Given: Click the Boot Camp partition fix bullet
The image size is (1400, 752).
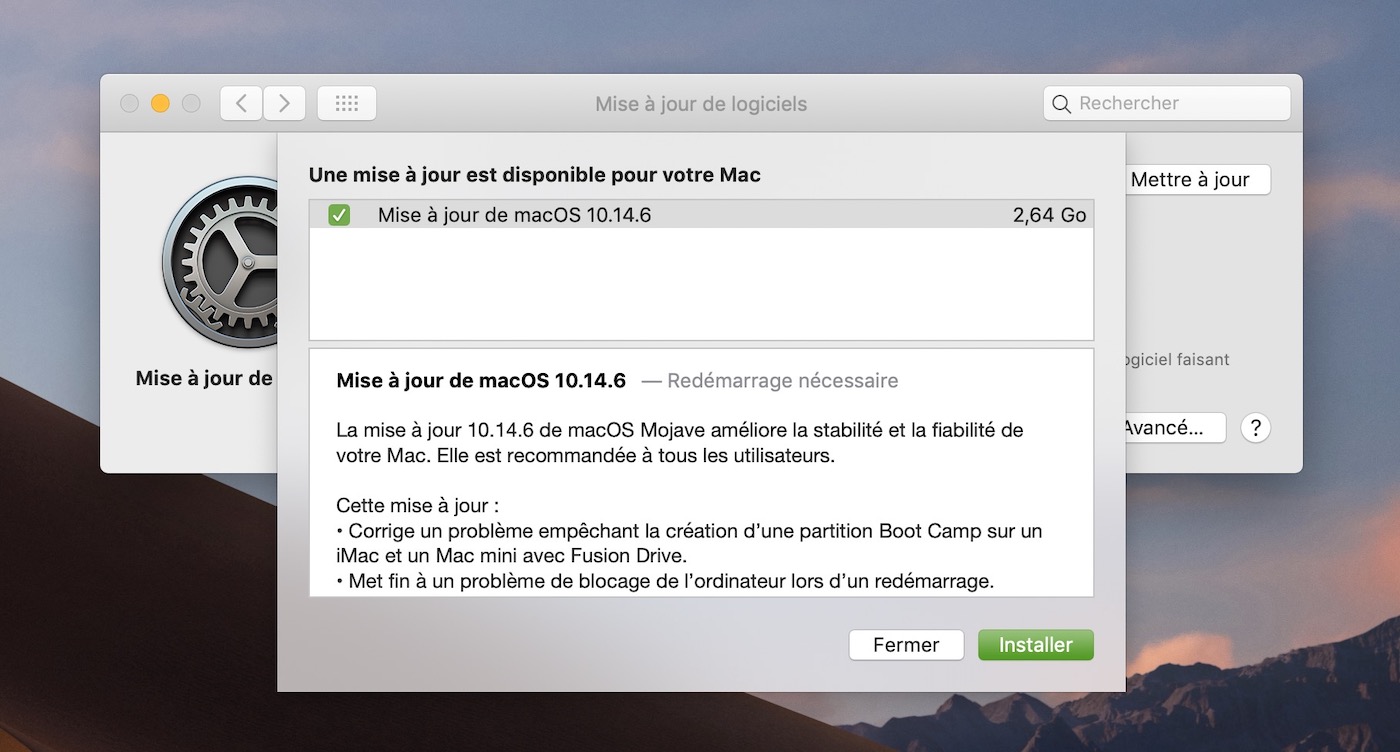Looking at the screenshot, I should click(x=690, y=543).
